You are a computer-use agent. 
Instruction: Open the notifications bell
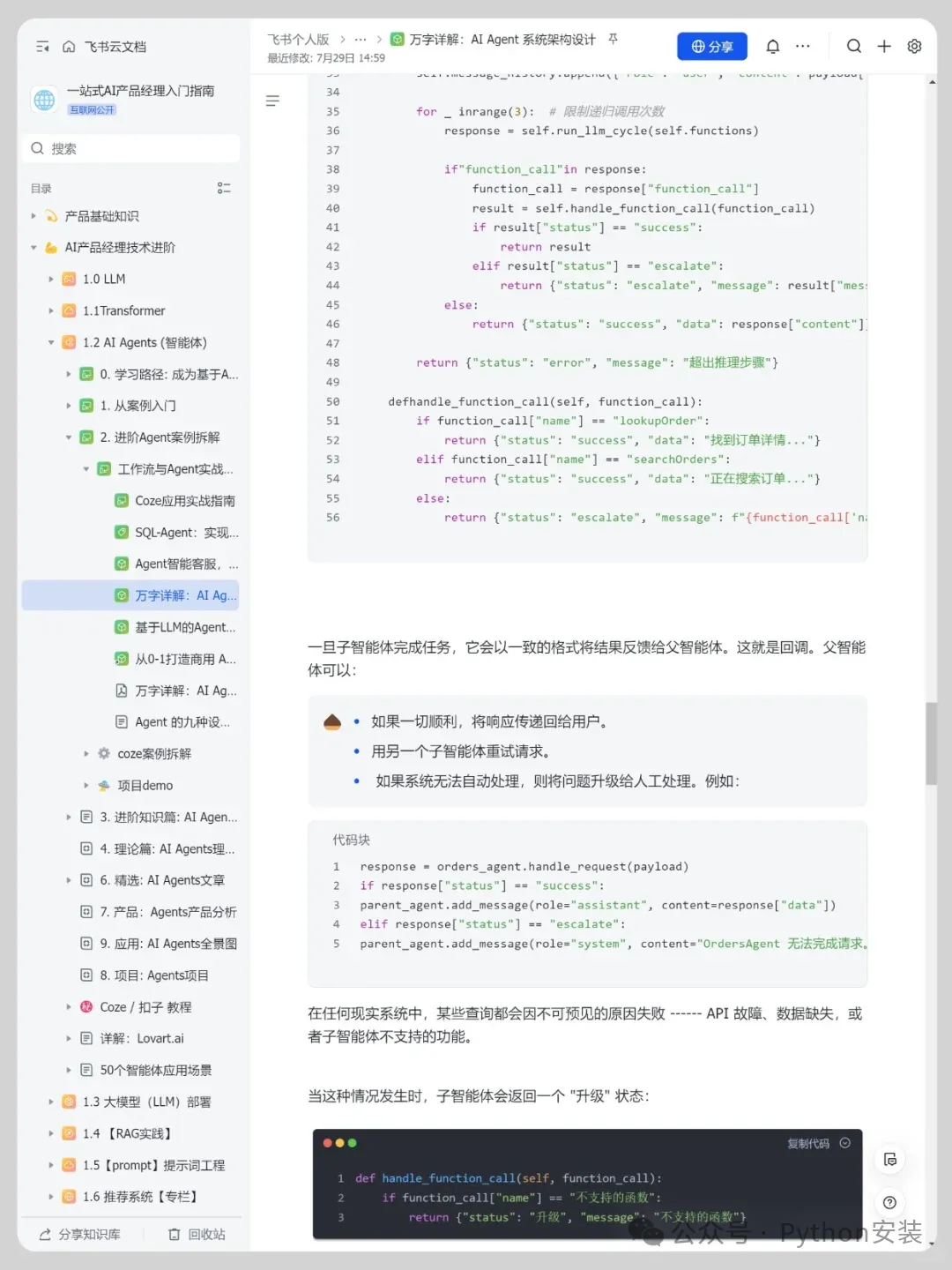(x=773, y=47)
